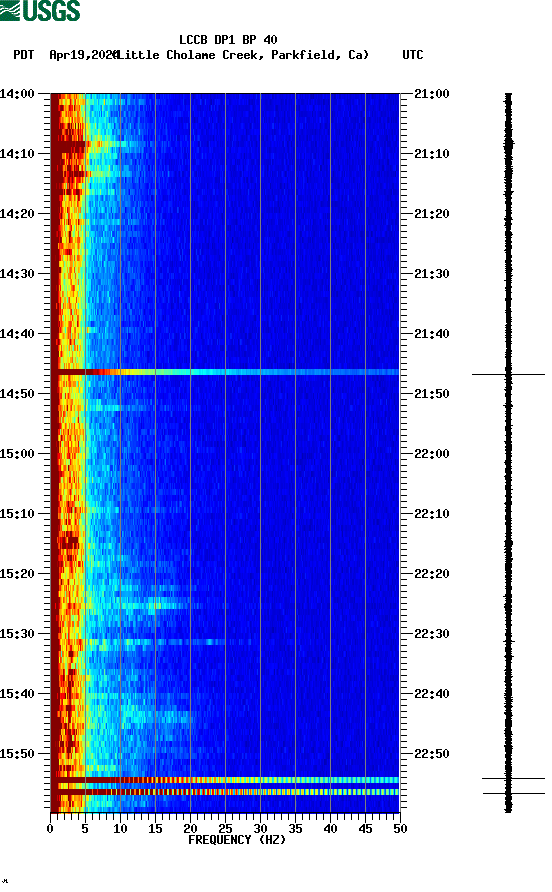Click the 14:50 PDT time label
Image resolution: width=552 pixels, height=892 pixels.
point(17,394)
